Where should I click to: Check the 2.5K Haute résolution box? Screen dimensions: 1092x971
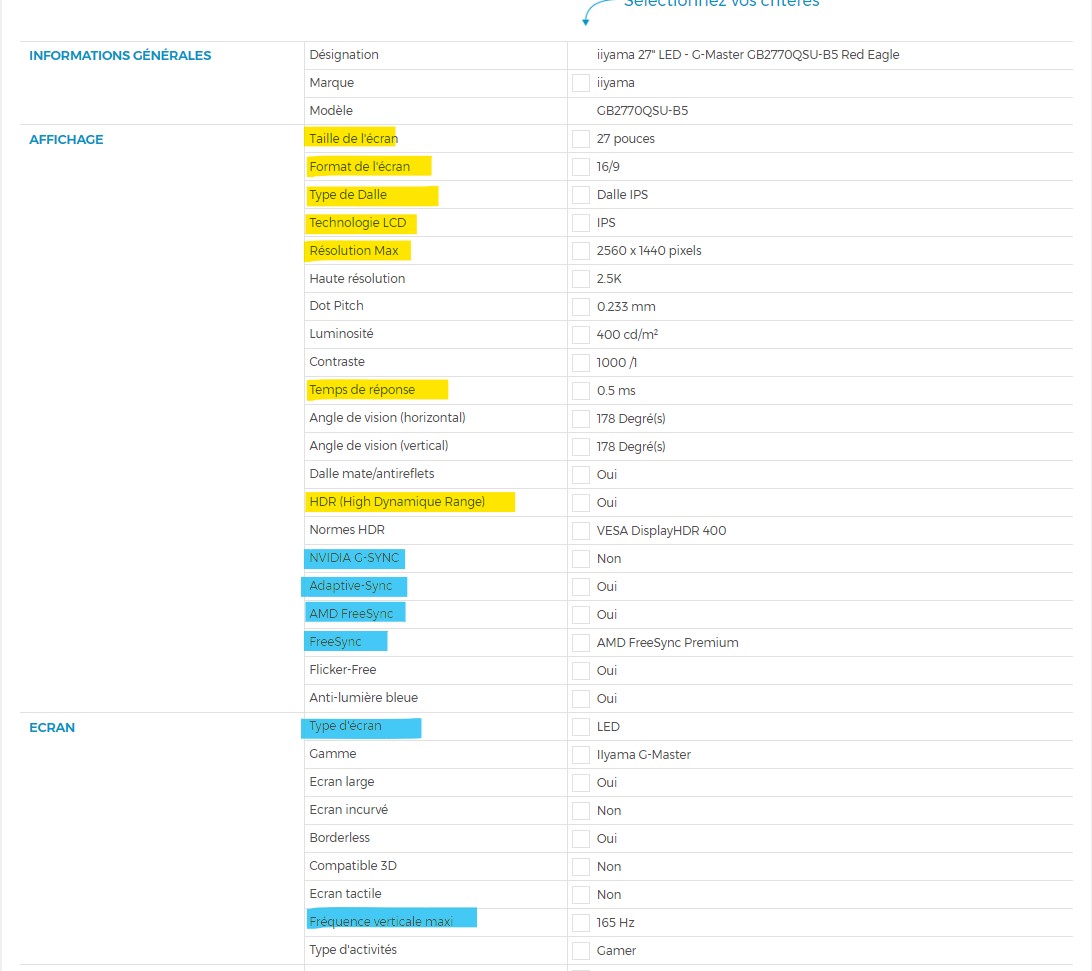tap(581, 279)
